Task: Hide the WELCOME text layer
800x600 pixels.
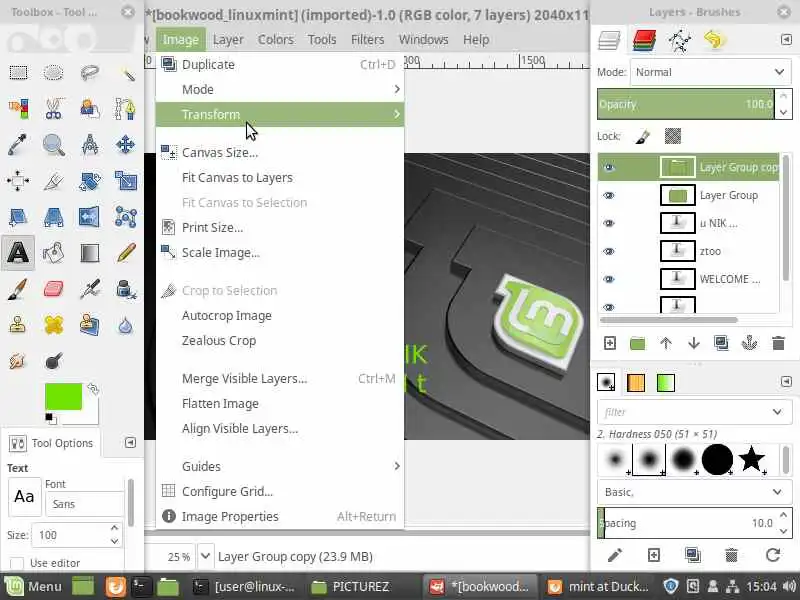Action: click(x=609, y=280)
